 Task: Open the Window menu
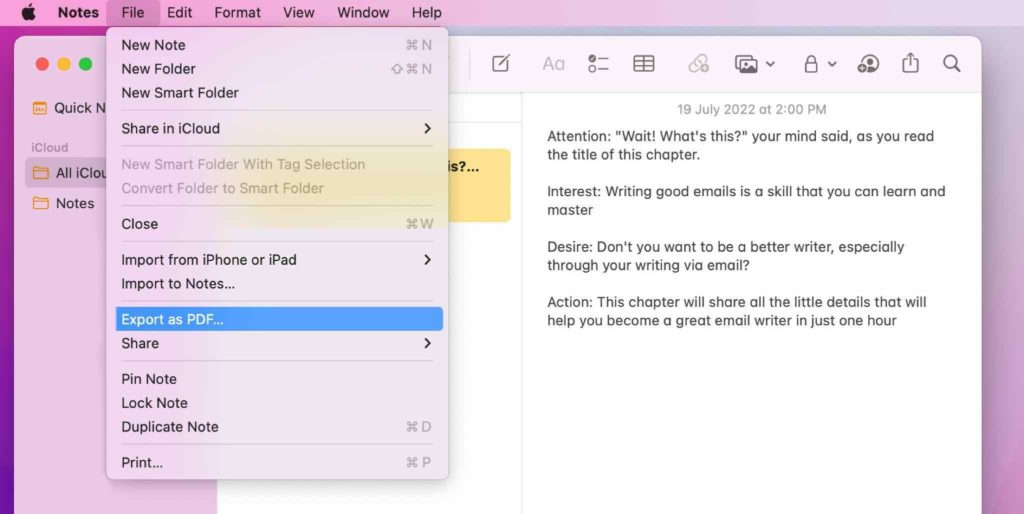(363, 12)
